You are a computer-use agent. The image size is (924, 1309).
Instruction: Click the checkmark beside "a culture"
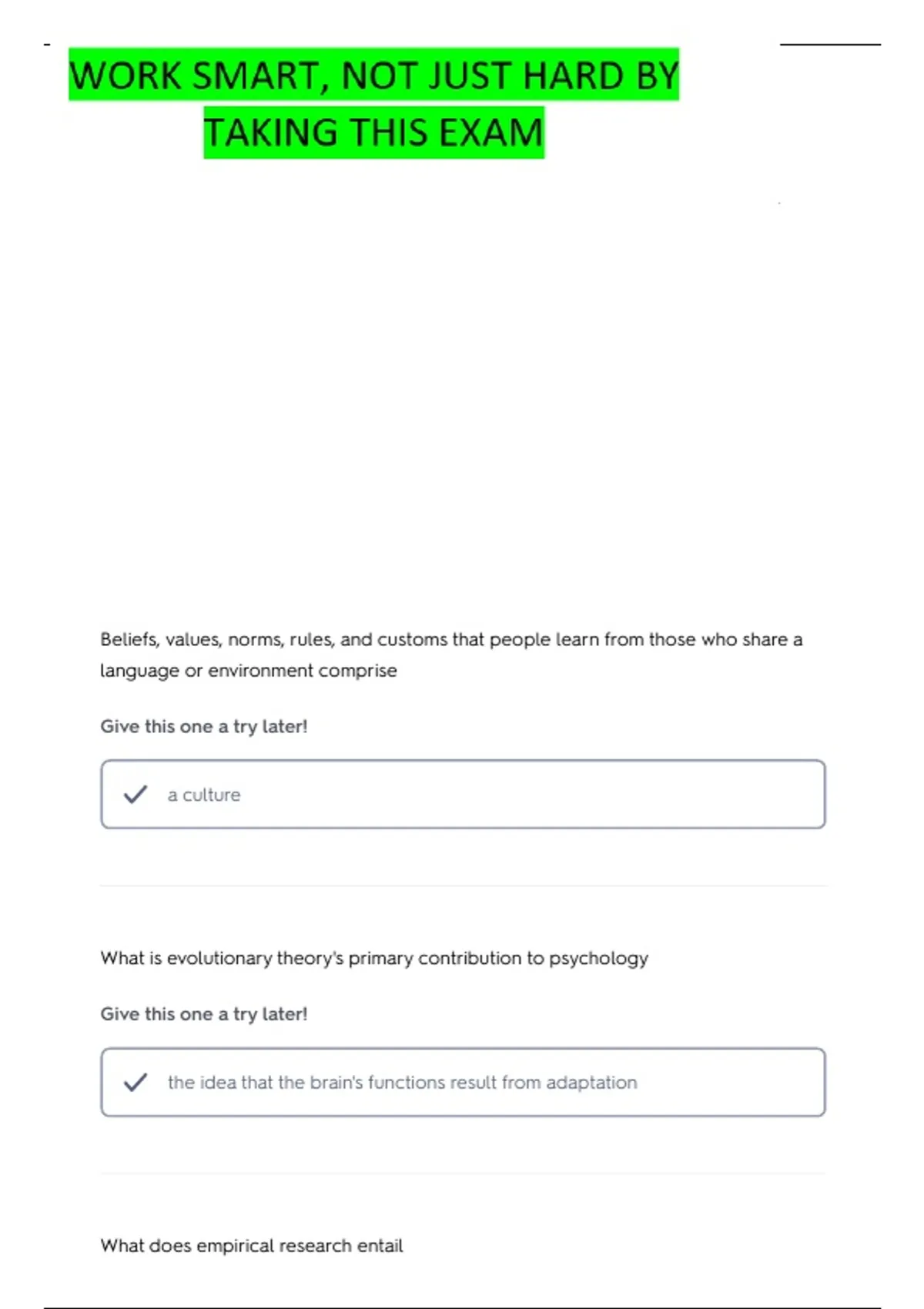click(136, 794)
